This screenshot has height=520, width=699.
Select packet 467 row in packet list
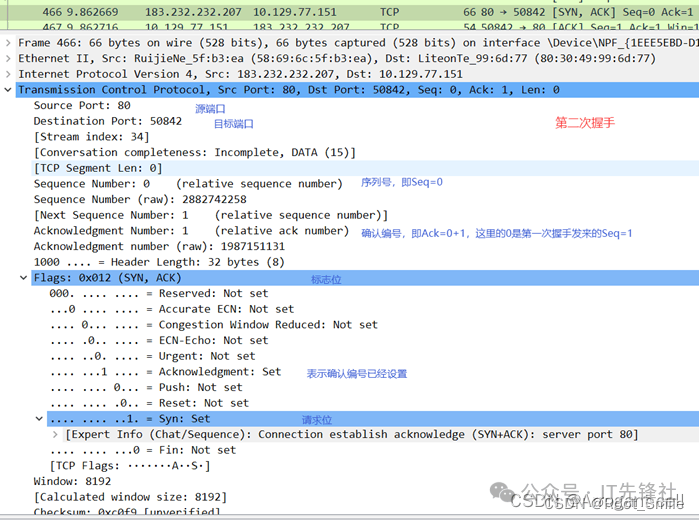(300, 28)
